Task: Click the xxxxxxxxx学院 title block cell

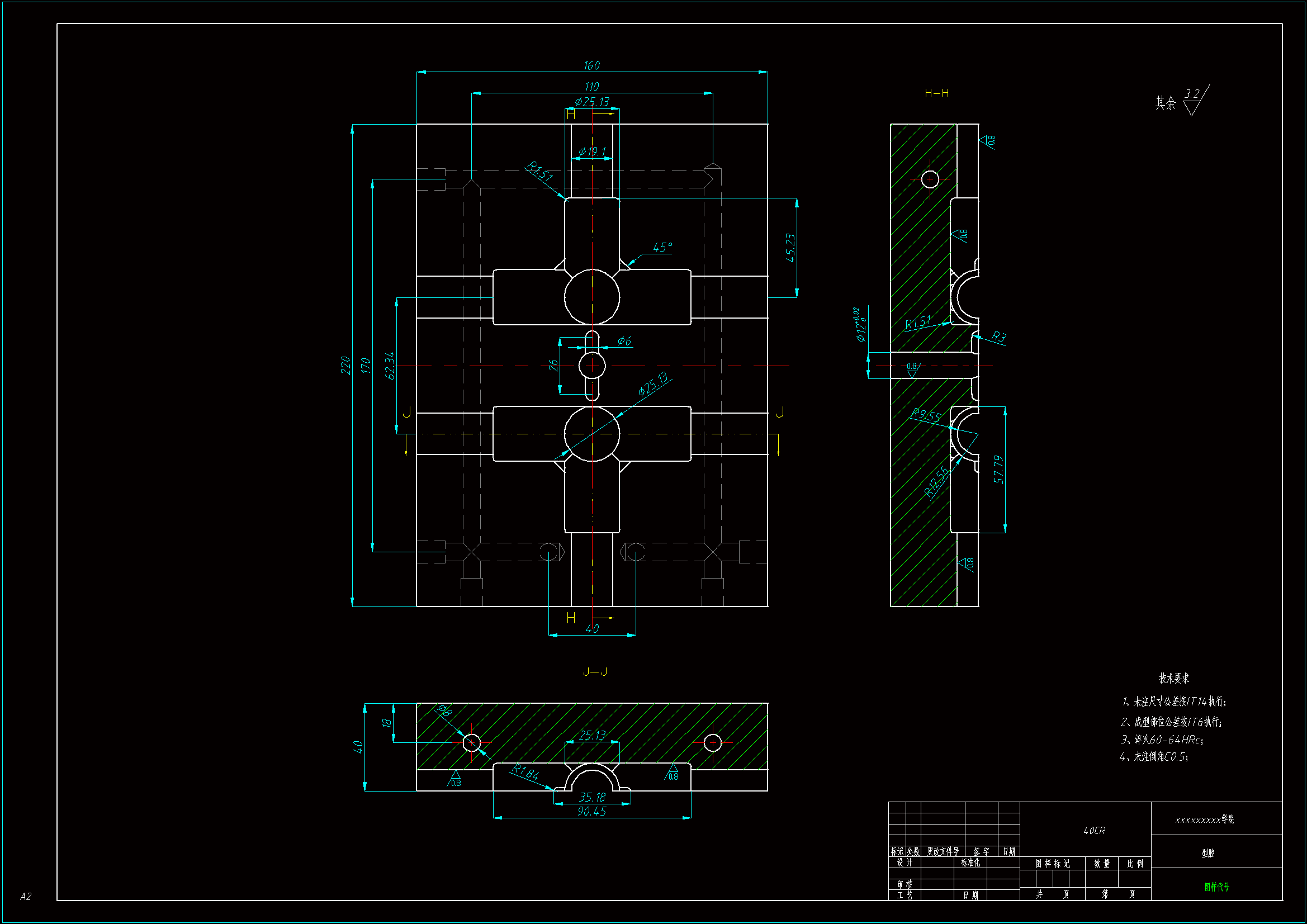Action: tap(1204, 819)
